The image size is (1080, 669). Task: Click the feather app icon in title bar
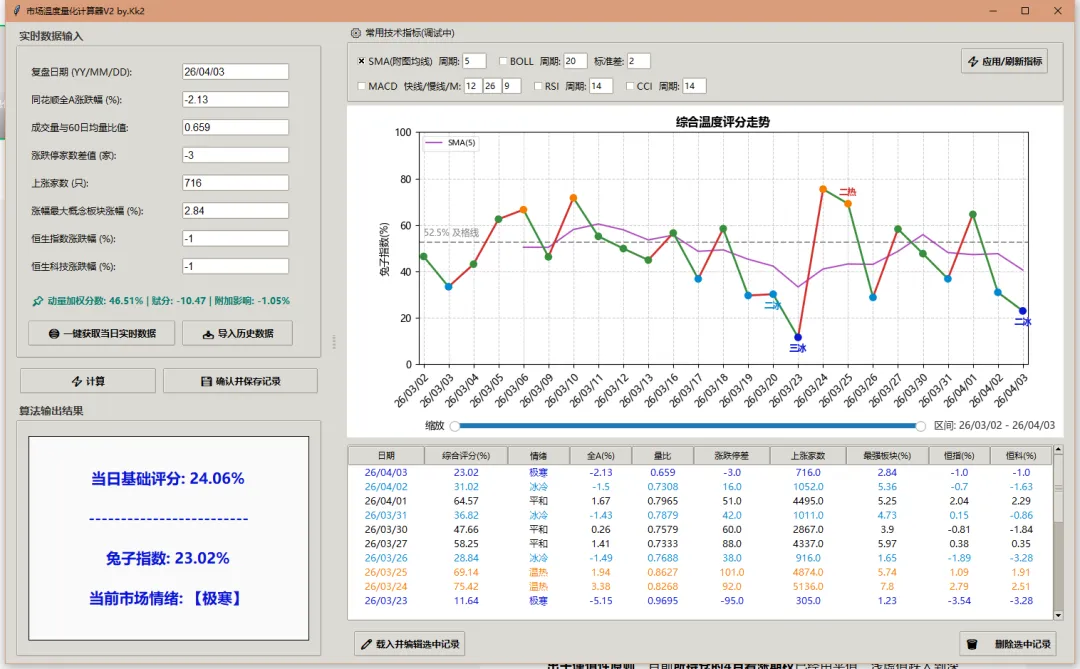click(17, 10)
